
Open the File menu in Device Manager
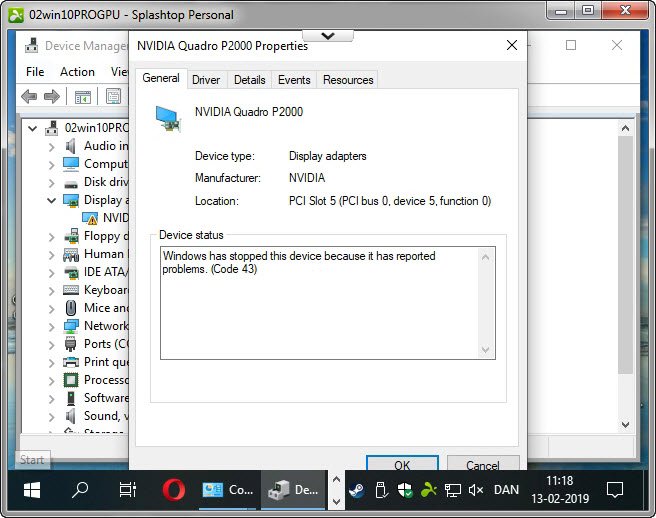(x=35, y=72)
